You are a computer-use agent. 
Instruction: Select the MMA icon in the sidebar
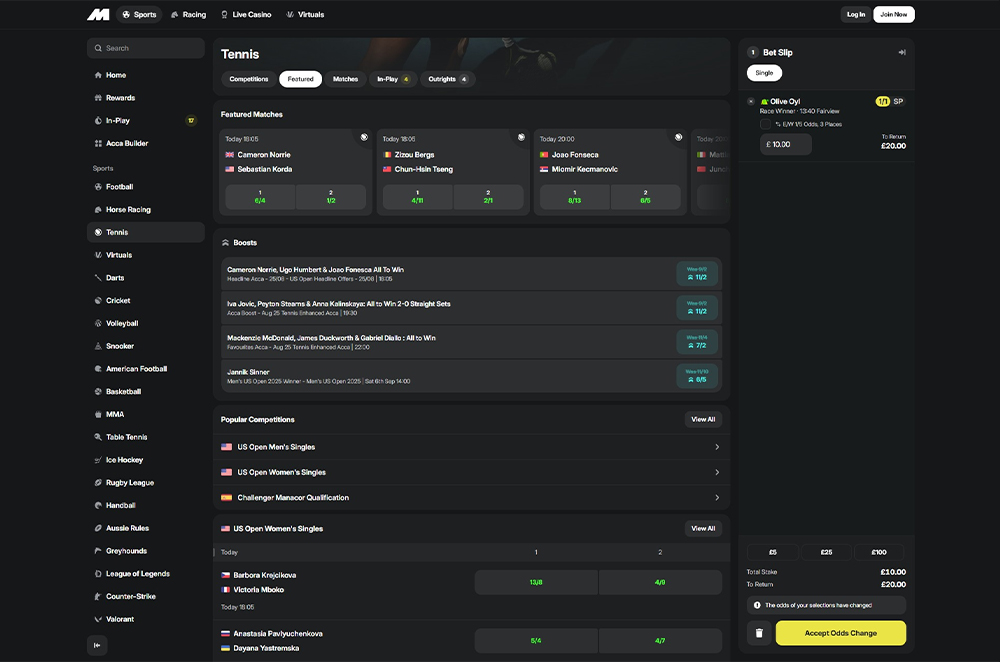click(x=98, y=415)
